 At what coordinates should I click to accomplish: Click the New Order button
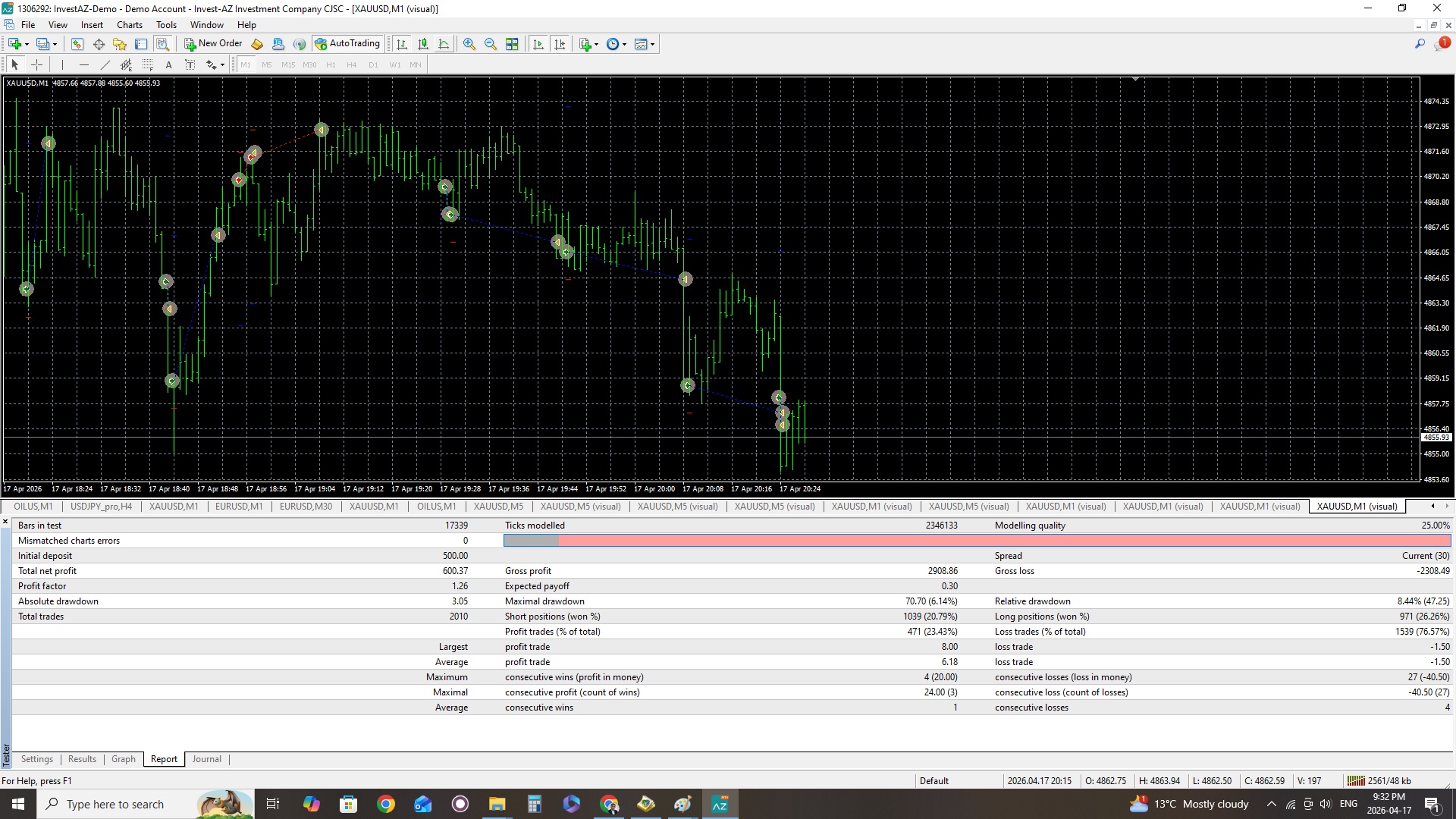coord(213,43)
